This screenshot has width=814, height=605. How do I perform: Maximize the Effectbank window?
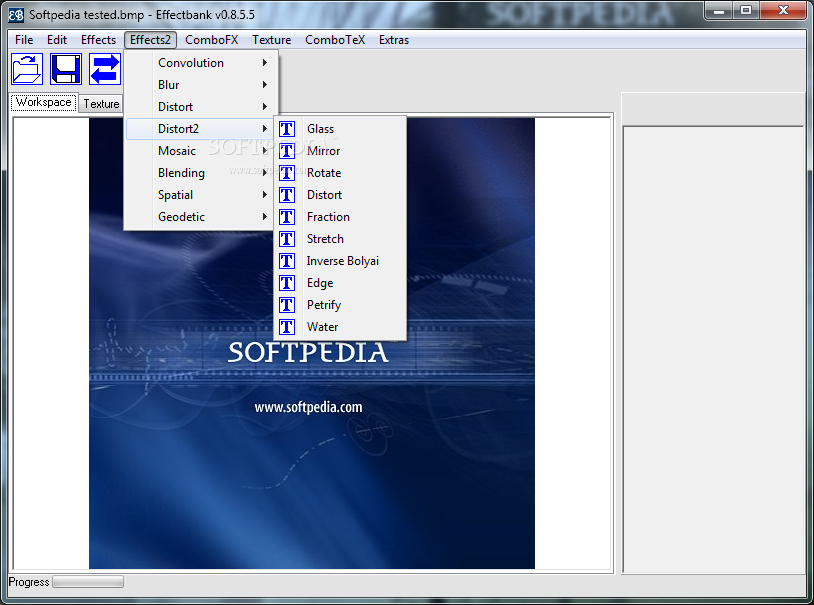[x=745, y=11]
